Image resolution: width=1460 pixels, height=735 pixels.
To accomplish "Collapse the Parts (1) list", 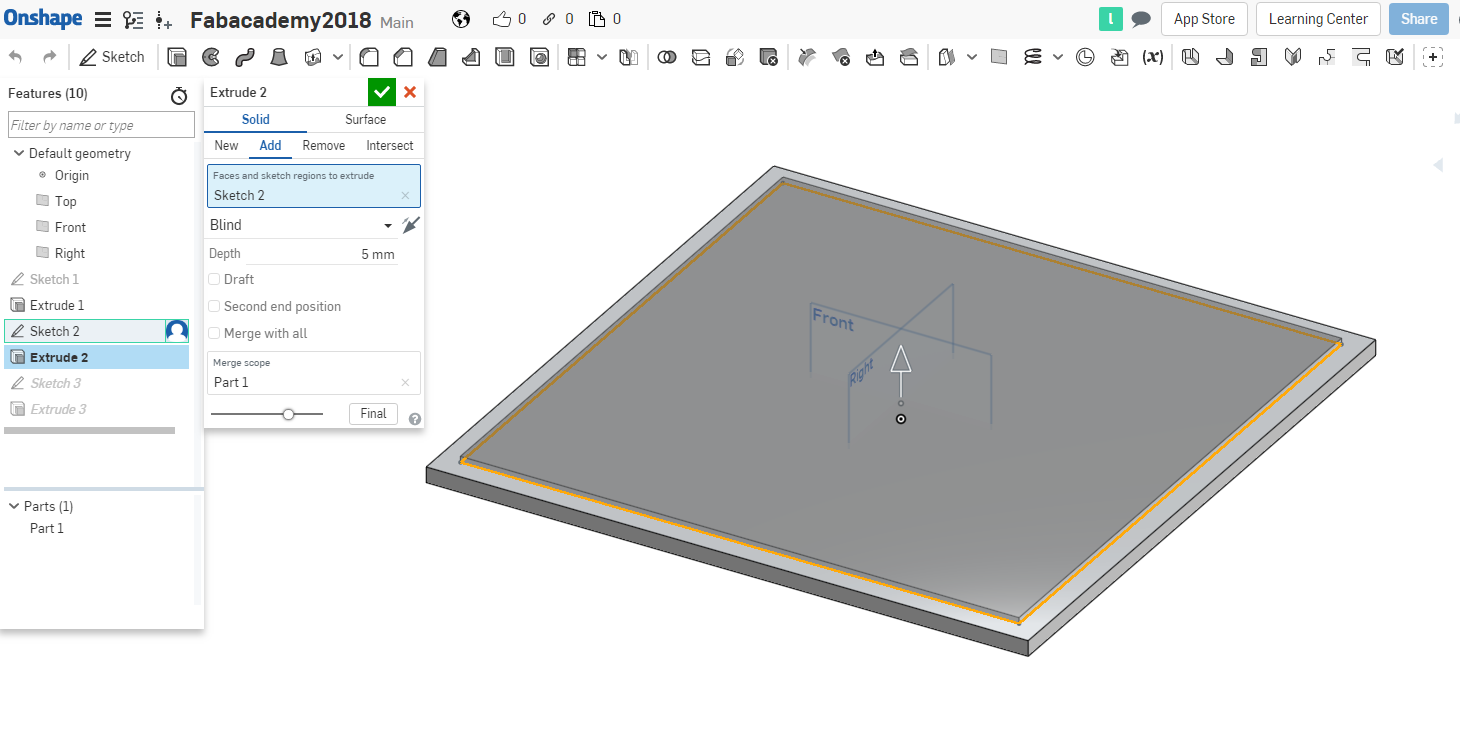I will click(x=14, y=506).
